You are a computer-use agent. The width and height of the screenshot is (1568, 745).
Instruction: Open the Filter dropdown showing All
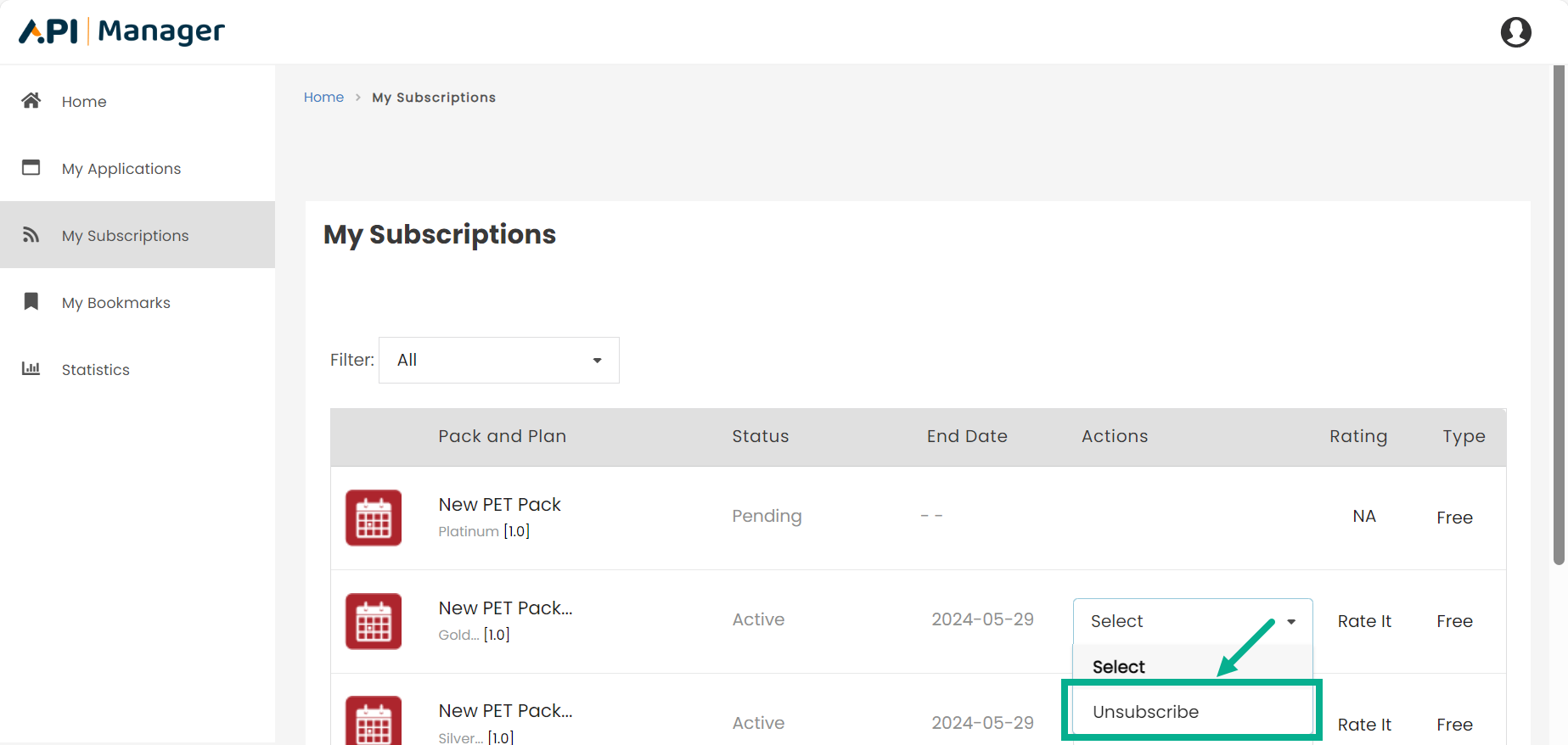tap(499, 360)
